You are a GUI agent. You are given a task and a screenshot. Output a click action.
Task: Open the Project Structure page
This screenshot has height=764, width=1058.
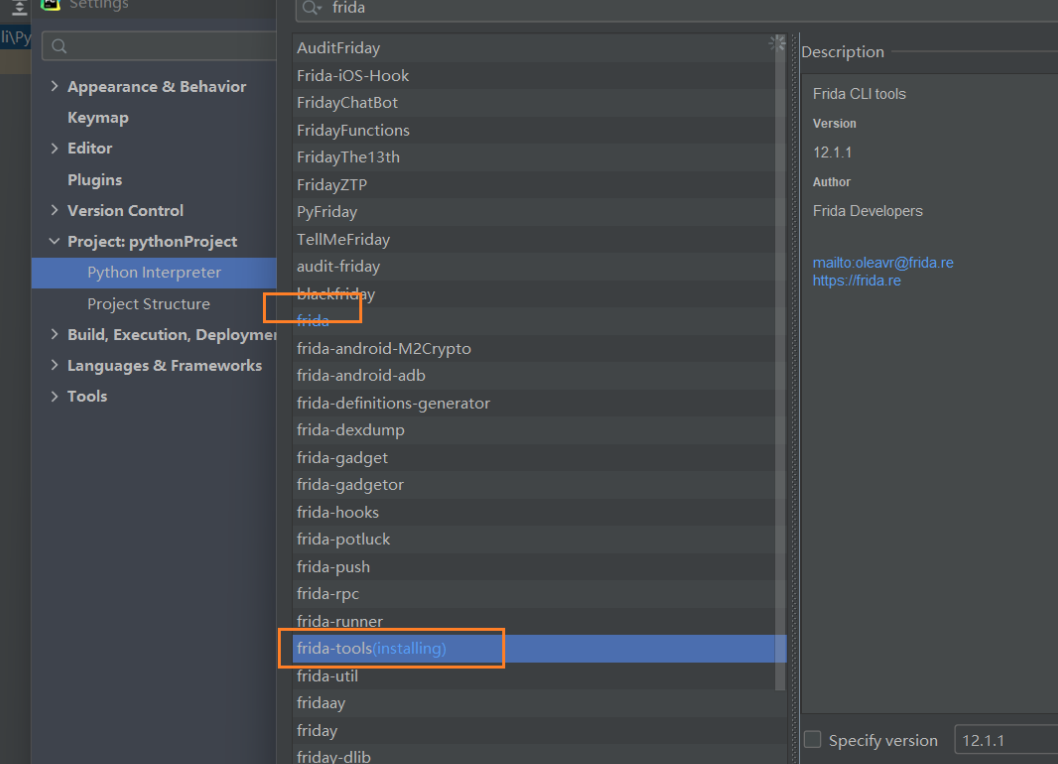[148, 304]
